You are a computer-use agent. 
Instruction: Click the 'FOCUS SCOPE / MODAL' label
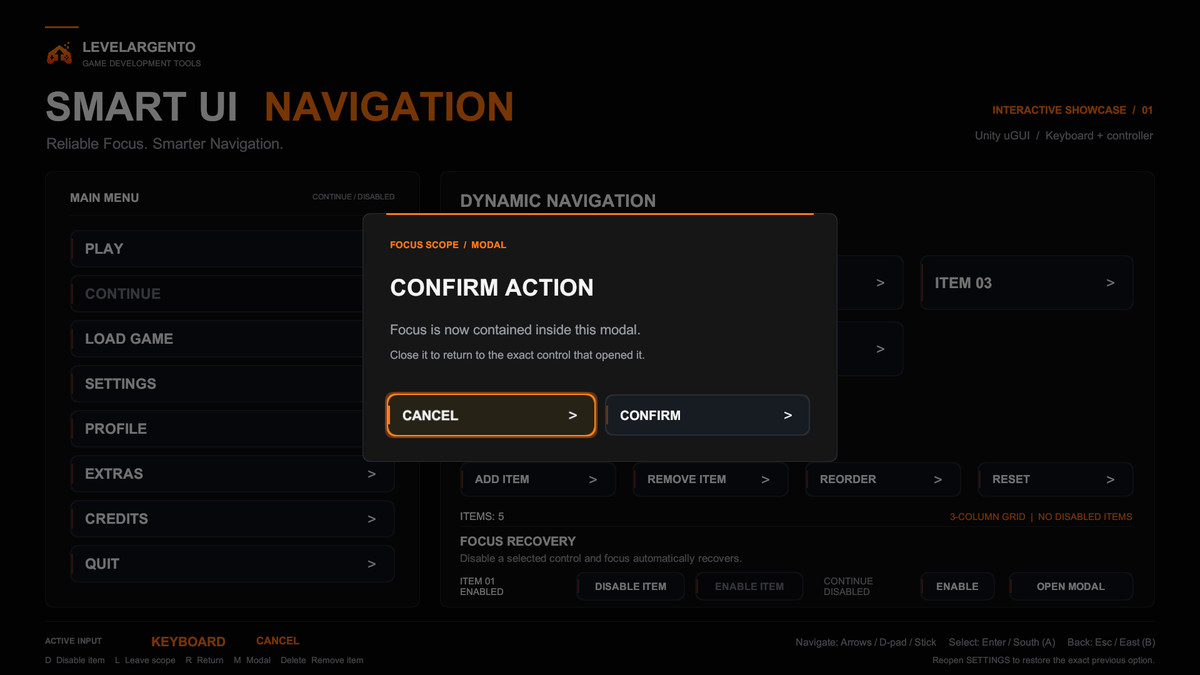coord(448,245)
